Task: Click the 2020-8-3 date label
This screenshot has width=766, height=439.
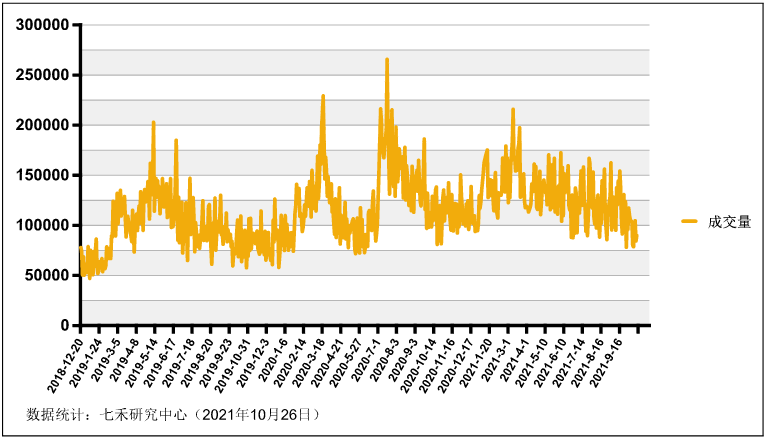Action: click(x=385, y=359)
